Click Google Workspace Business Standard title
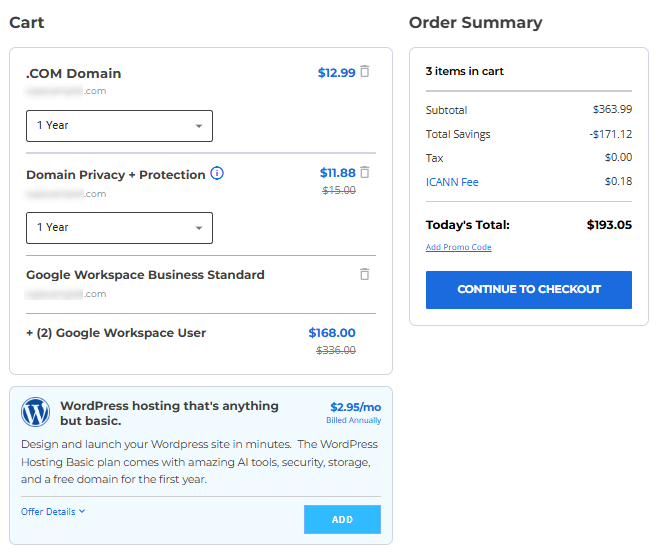 point(145,275)
